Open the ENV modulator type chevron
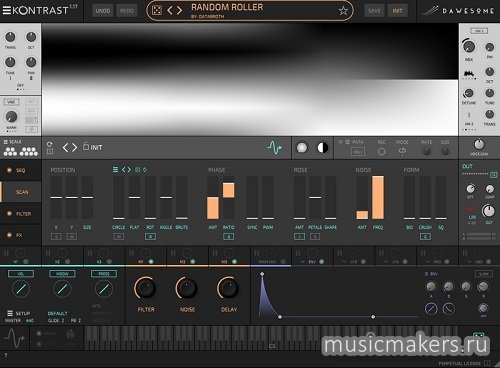 302,262
